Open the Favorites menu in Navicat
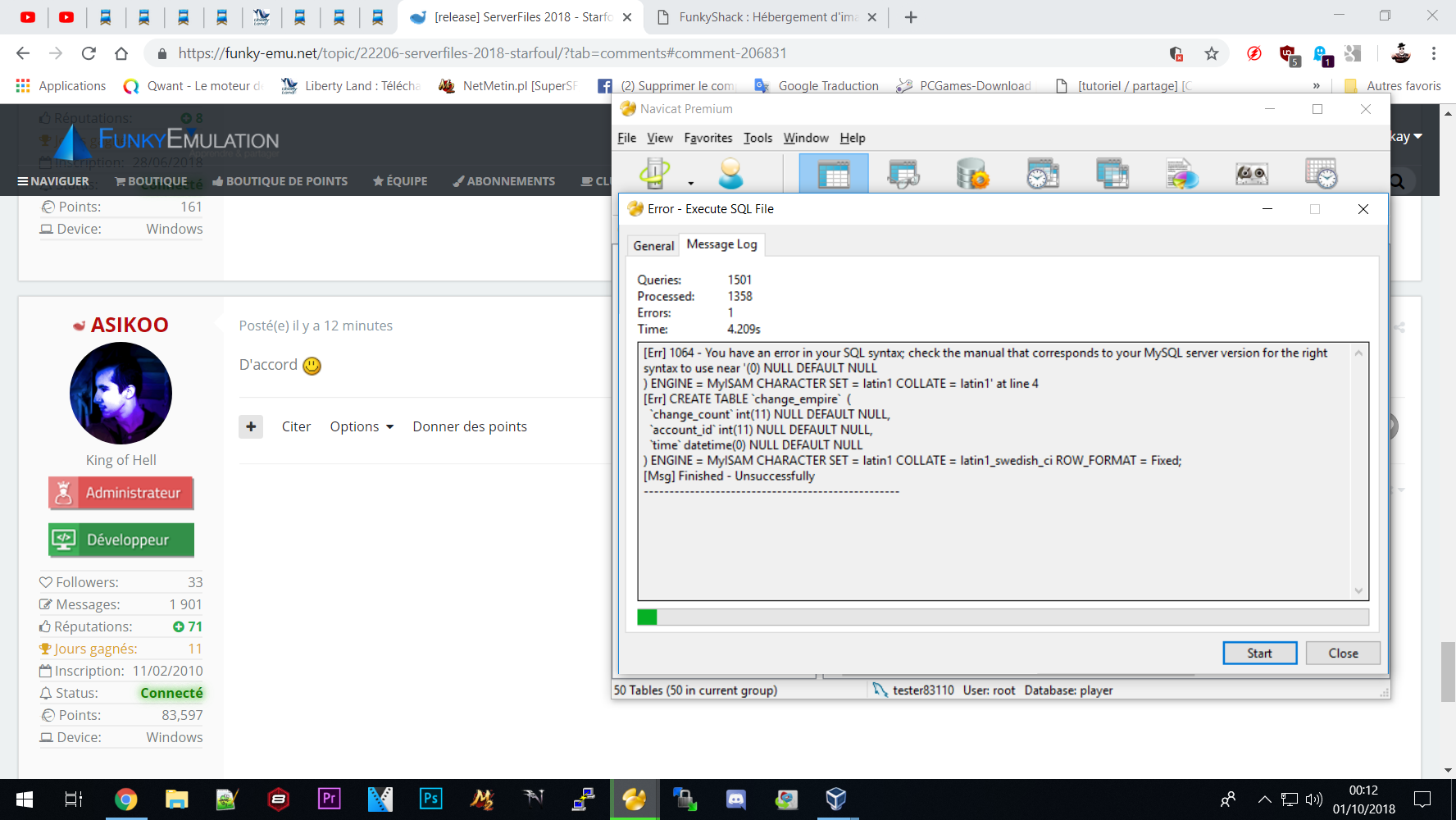This screenshot has width=1456, height=820. click(708, 138)
